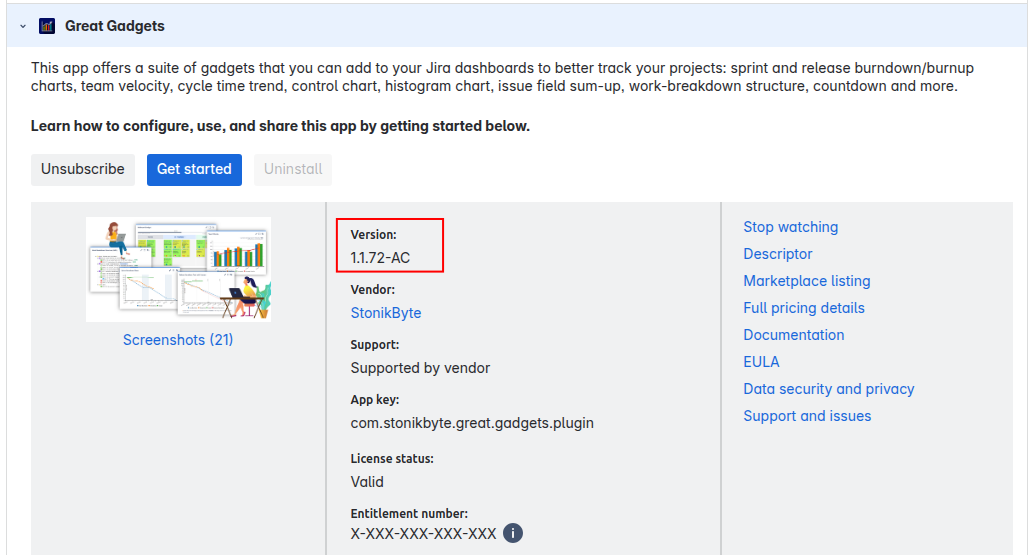Click the version number 1.1.72-AC
1032x555 pixels.
[x=380, y=258]
